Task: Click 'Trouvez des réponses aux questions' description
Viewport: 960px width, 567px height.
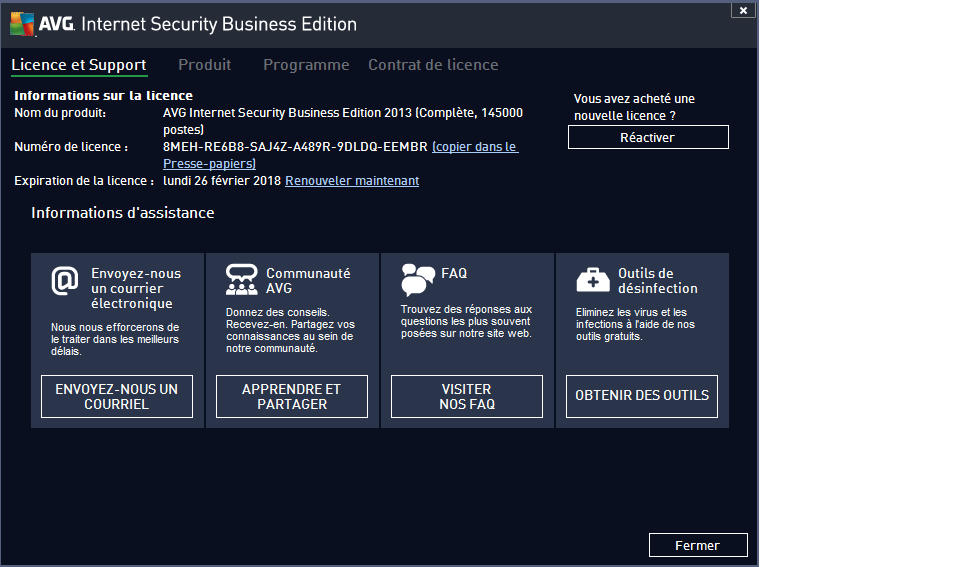Action: pos(466,321)
